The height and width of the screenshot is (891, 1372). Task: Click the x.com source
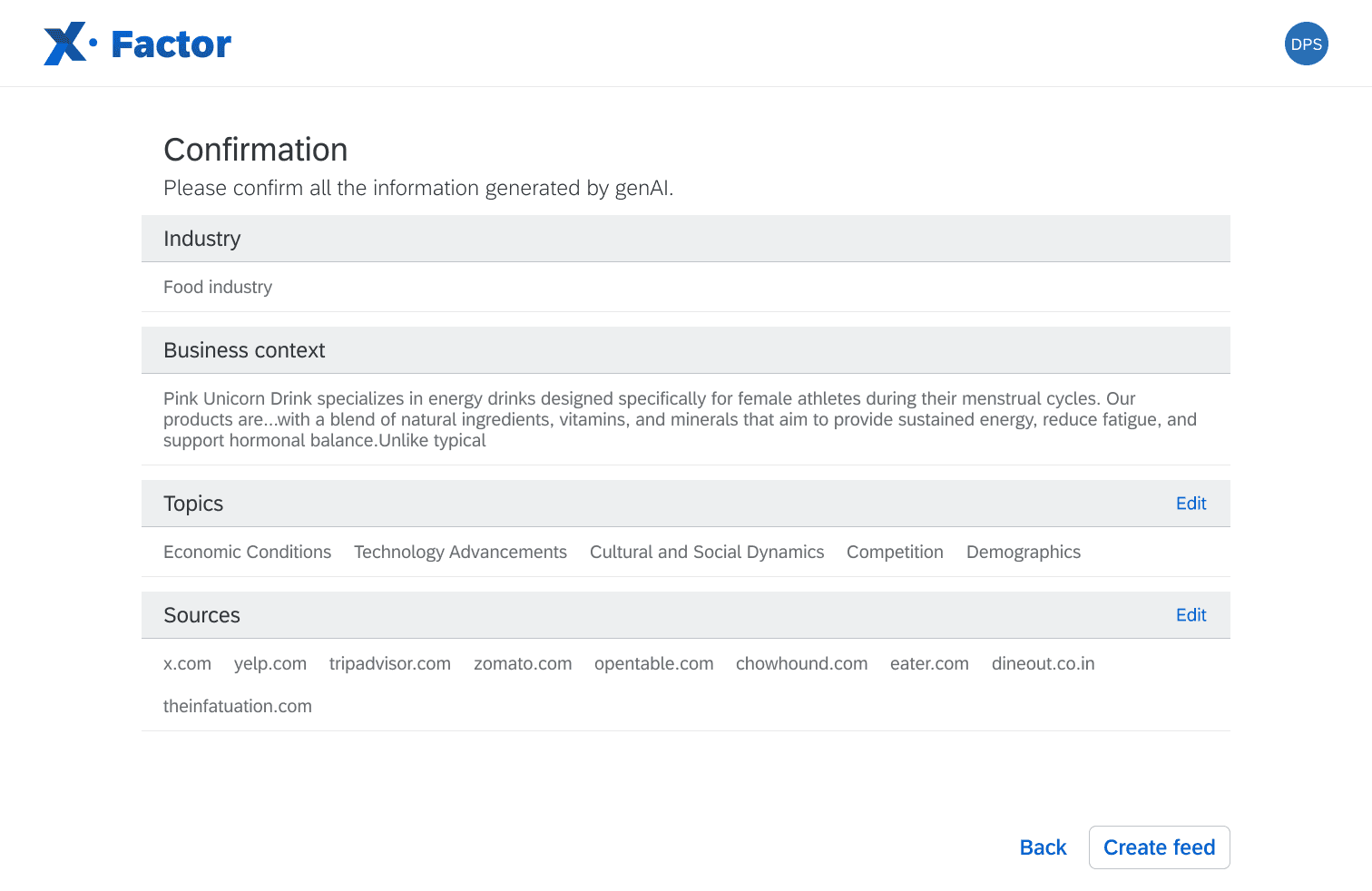coord(187,663)
